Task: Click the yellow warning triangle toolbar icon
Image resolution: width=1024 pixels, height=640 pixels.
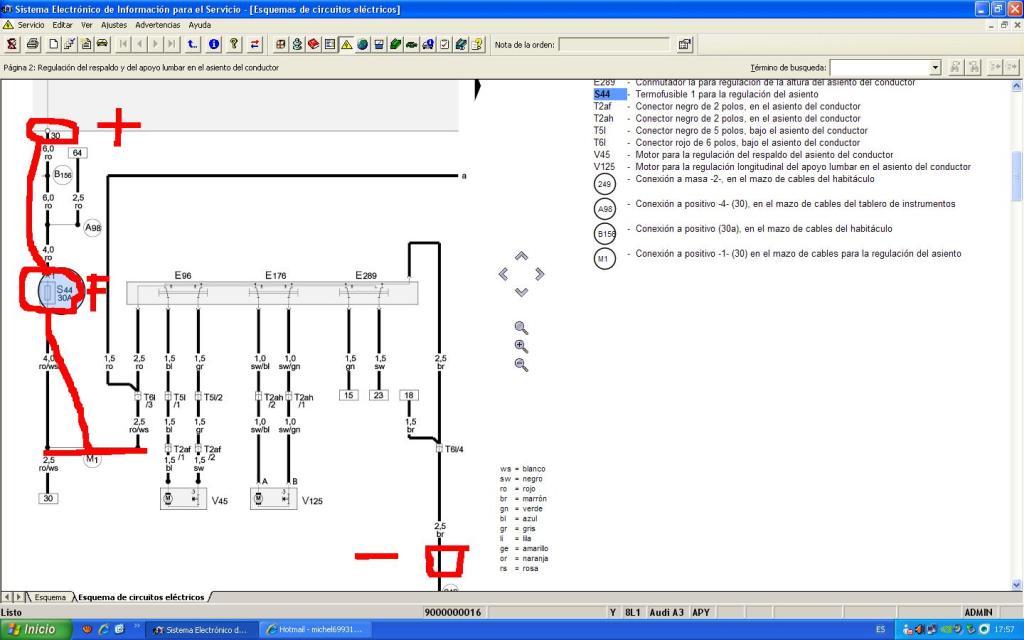Action: click(346, 44)
